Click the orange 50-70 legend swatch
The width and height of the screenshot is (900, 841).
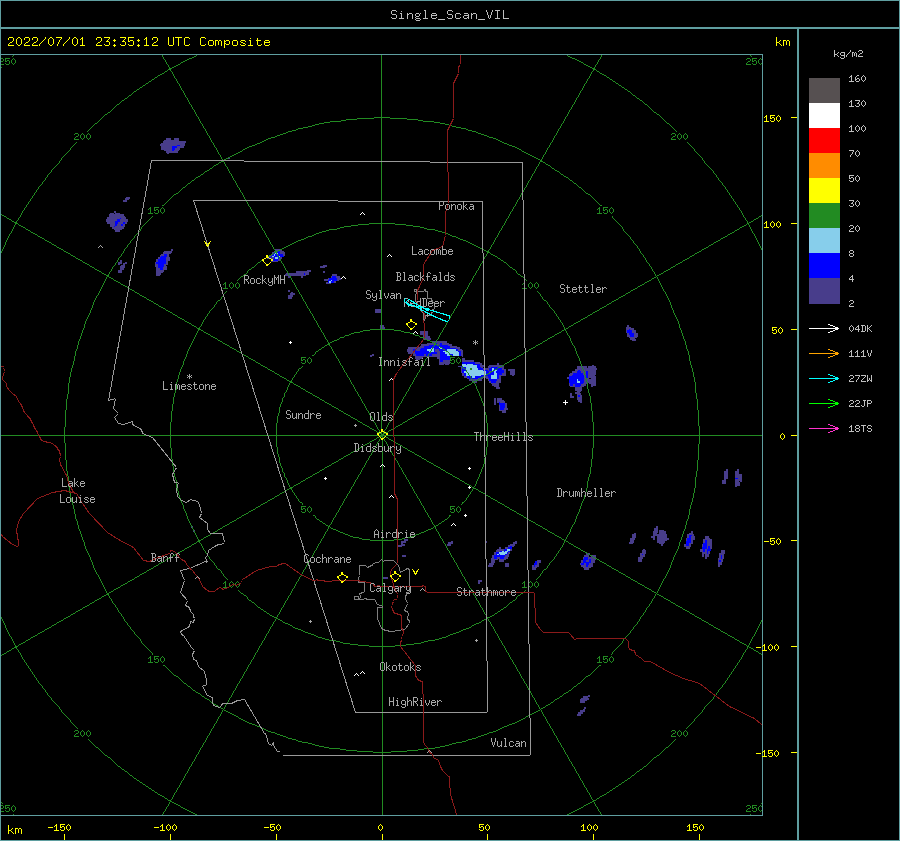[x=824, y=165]
